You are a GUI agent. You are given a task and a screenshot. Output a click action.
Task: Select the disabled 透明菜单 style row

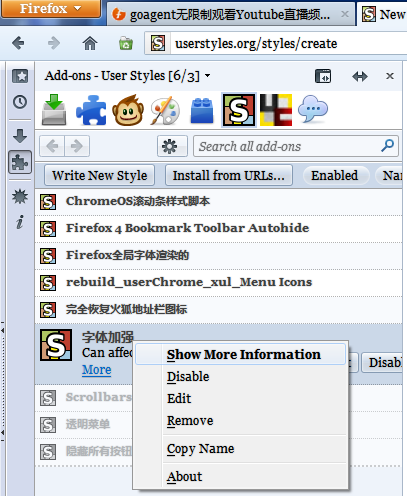[84, 424]
